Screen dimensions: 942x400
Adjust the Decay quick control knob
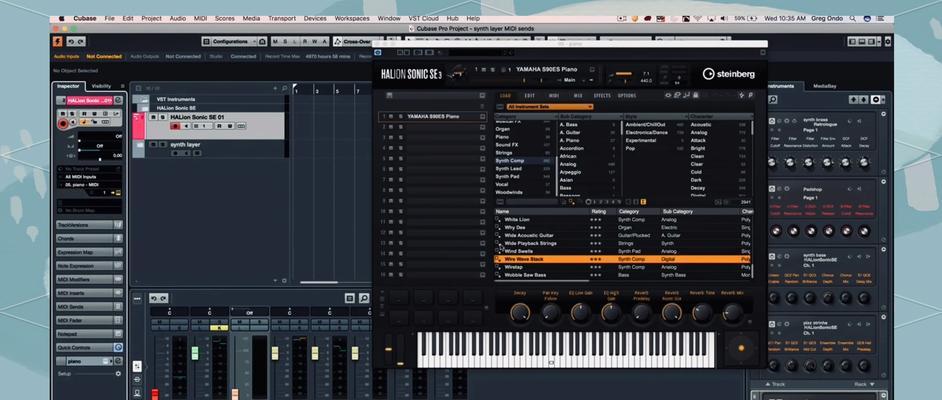pyautogui.click(x=520, y=312)
